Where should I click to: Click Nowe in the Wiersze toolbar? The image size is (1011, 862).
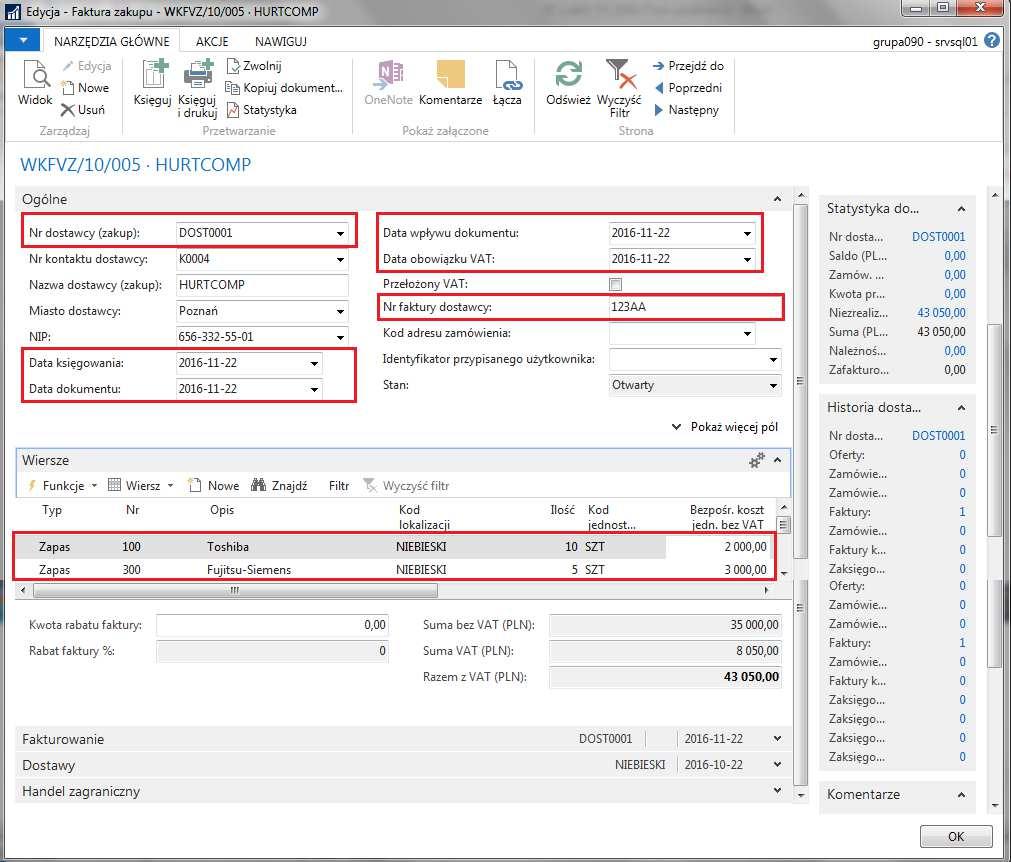click(213, 485)
